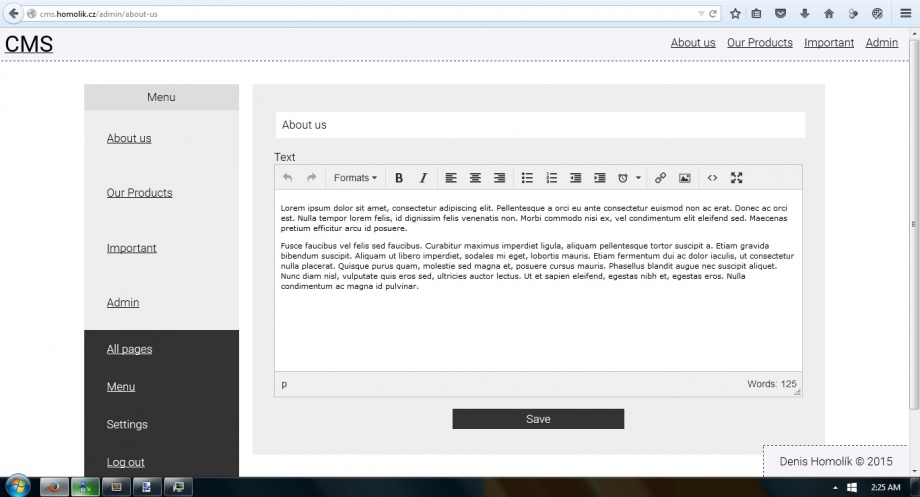
Task: Click 'Denis Homolík © 2015' footer text
Action: [x=836, y=461]
